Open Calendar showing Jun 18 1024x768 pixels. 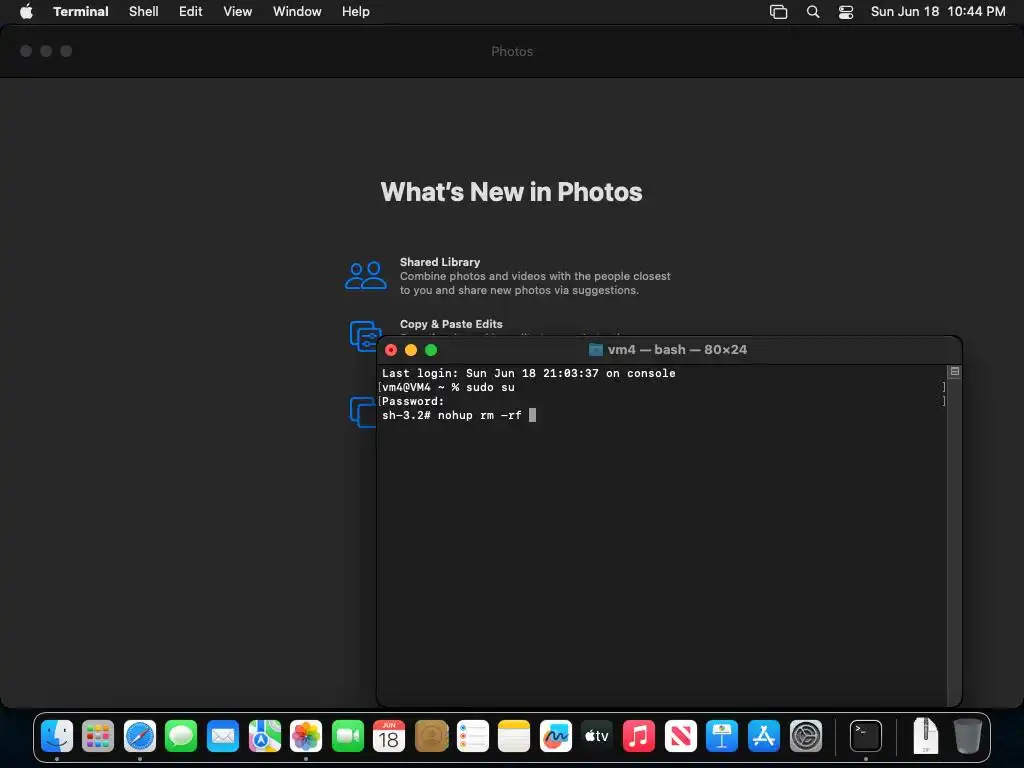click(x=389, y=736)
